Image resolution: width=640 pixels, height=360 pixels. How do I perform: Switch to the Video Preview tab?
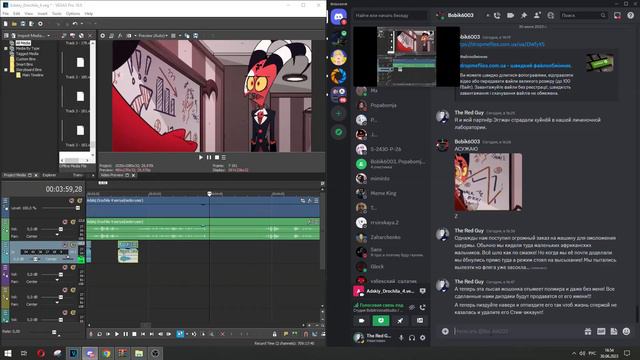112,175
